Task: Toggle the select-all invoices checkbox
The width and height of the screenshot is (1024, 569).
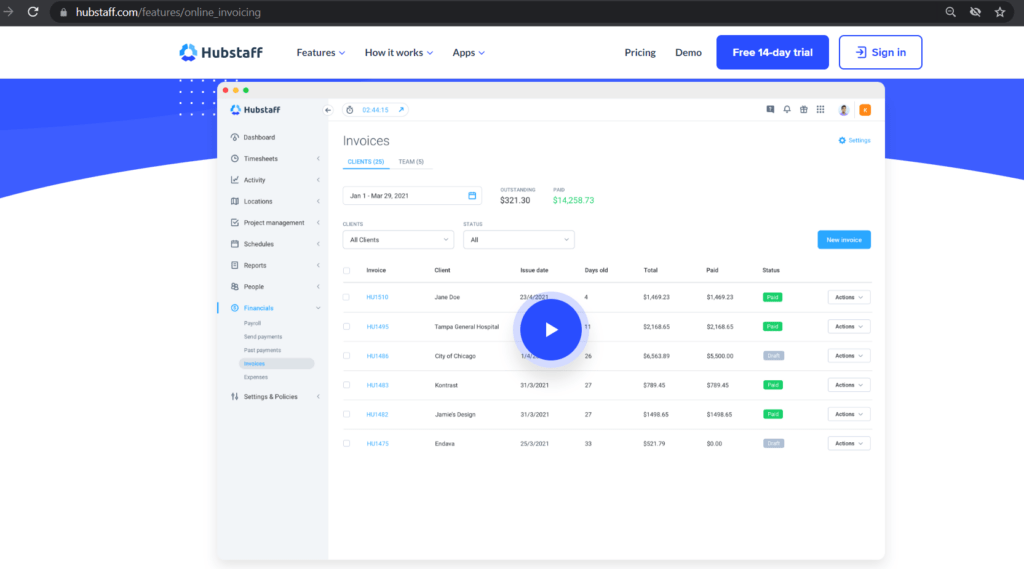Action: (347, 270)
